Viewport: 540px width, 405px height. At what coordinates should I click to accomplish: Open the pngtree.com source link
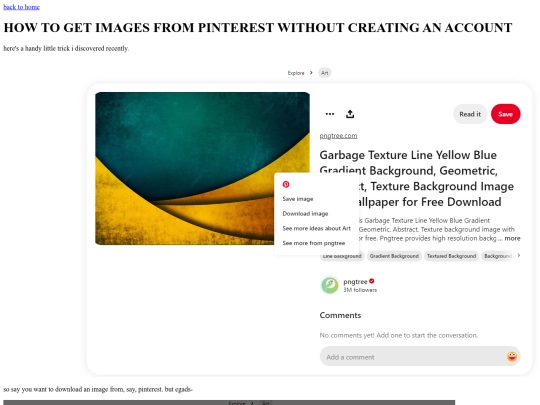point(338,136)
